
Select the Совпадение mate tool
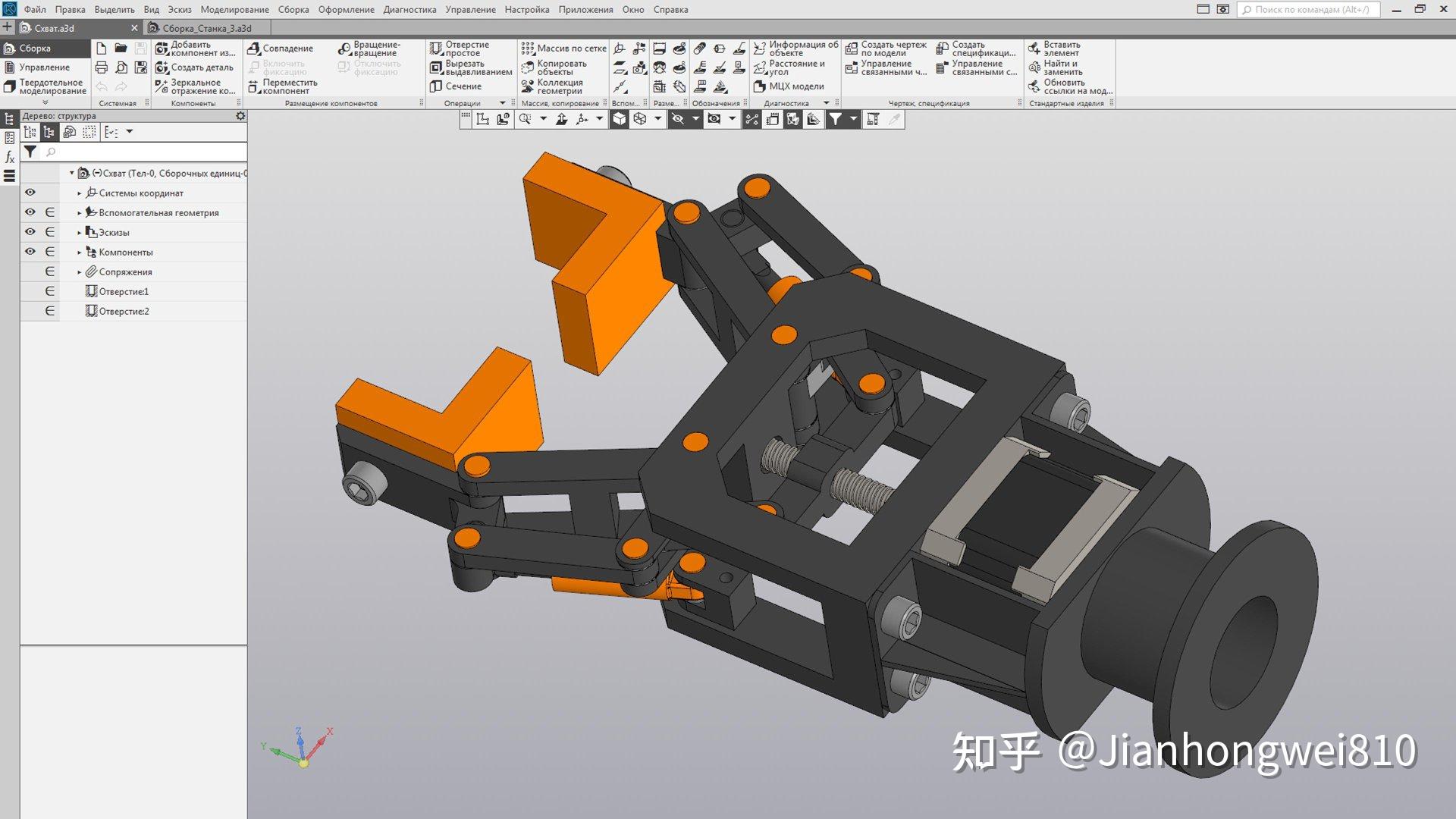[x=286, y=48]
